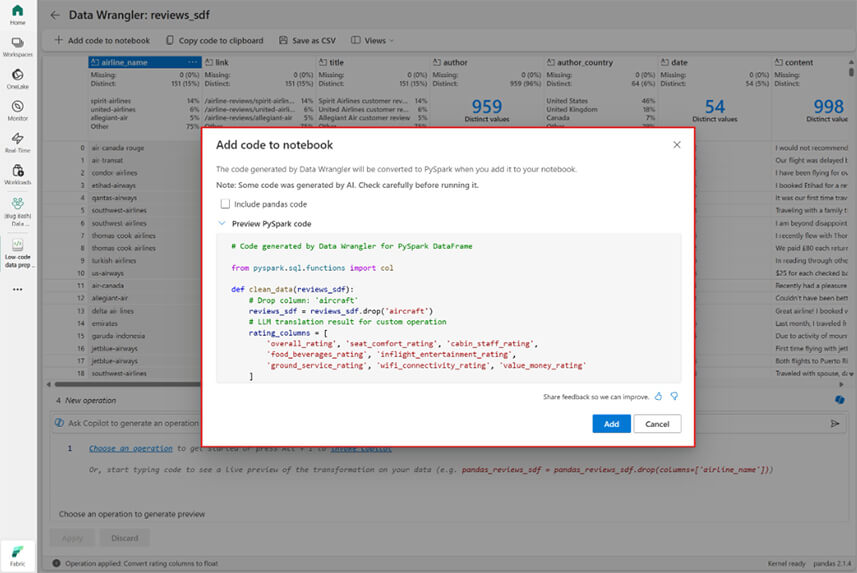Open the Monitor sidebar icon
Screen dimensions: 857x573
[17, 109]
